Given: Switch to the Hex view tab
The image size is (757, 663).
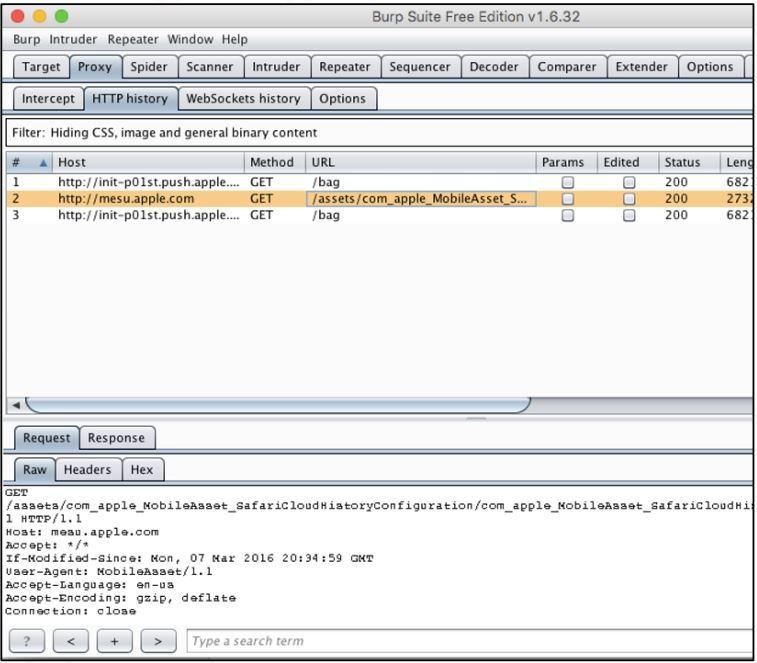Looking at the screenshot, I should (x=142, y=470).
